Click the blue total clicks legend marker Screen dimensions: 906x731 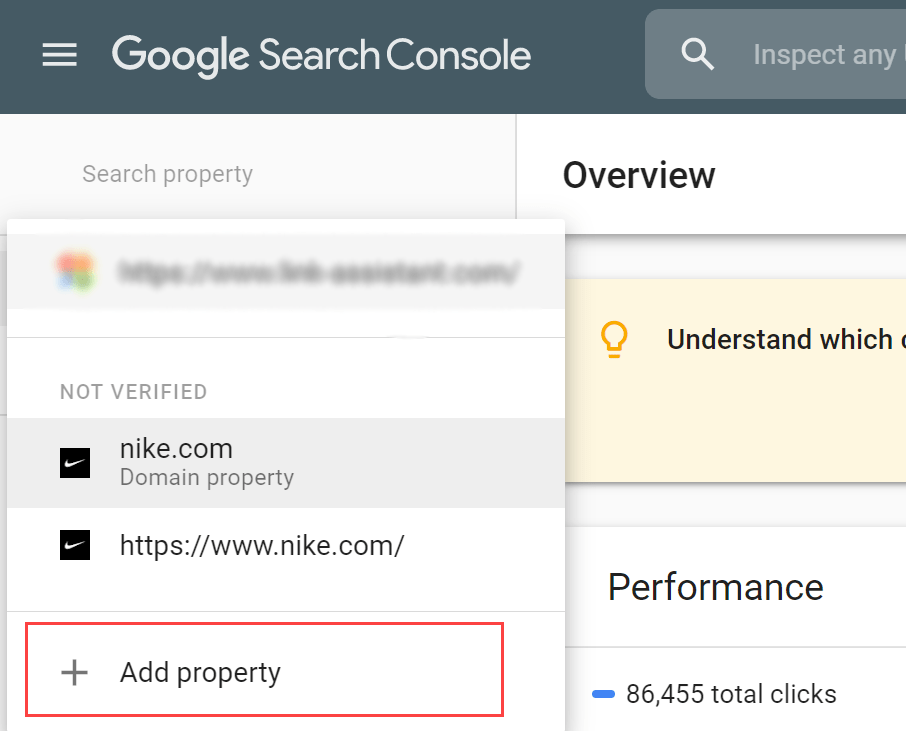pyautogui.click(x=603, y=694)
